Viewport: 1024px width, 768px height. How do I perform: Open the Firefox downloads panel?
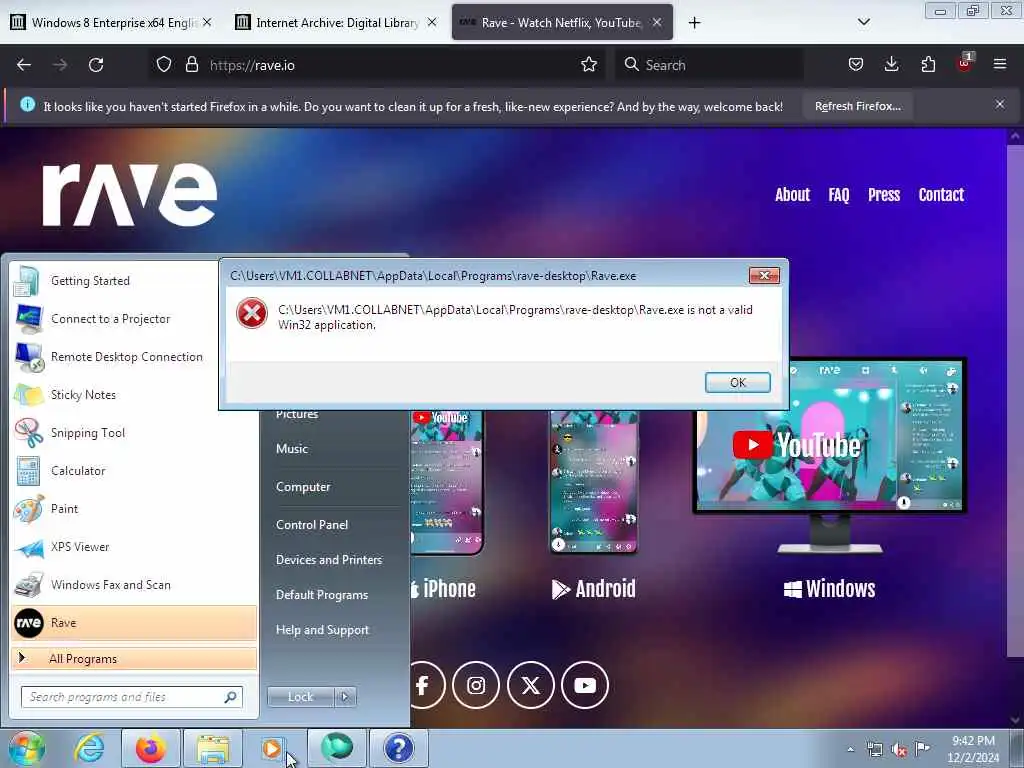[891, 65]
